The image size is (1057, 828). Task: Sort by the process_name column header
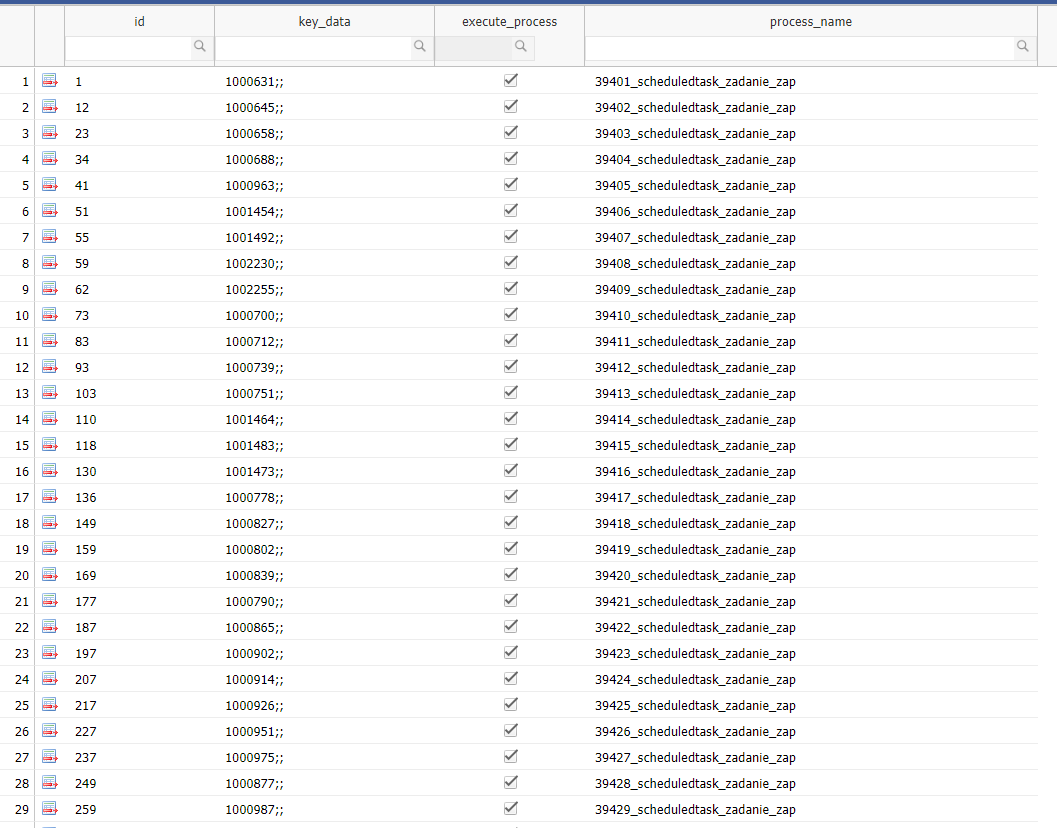click(x=810, y=21)
